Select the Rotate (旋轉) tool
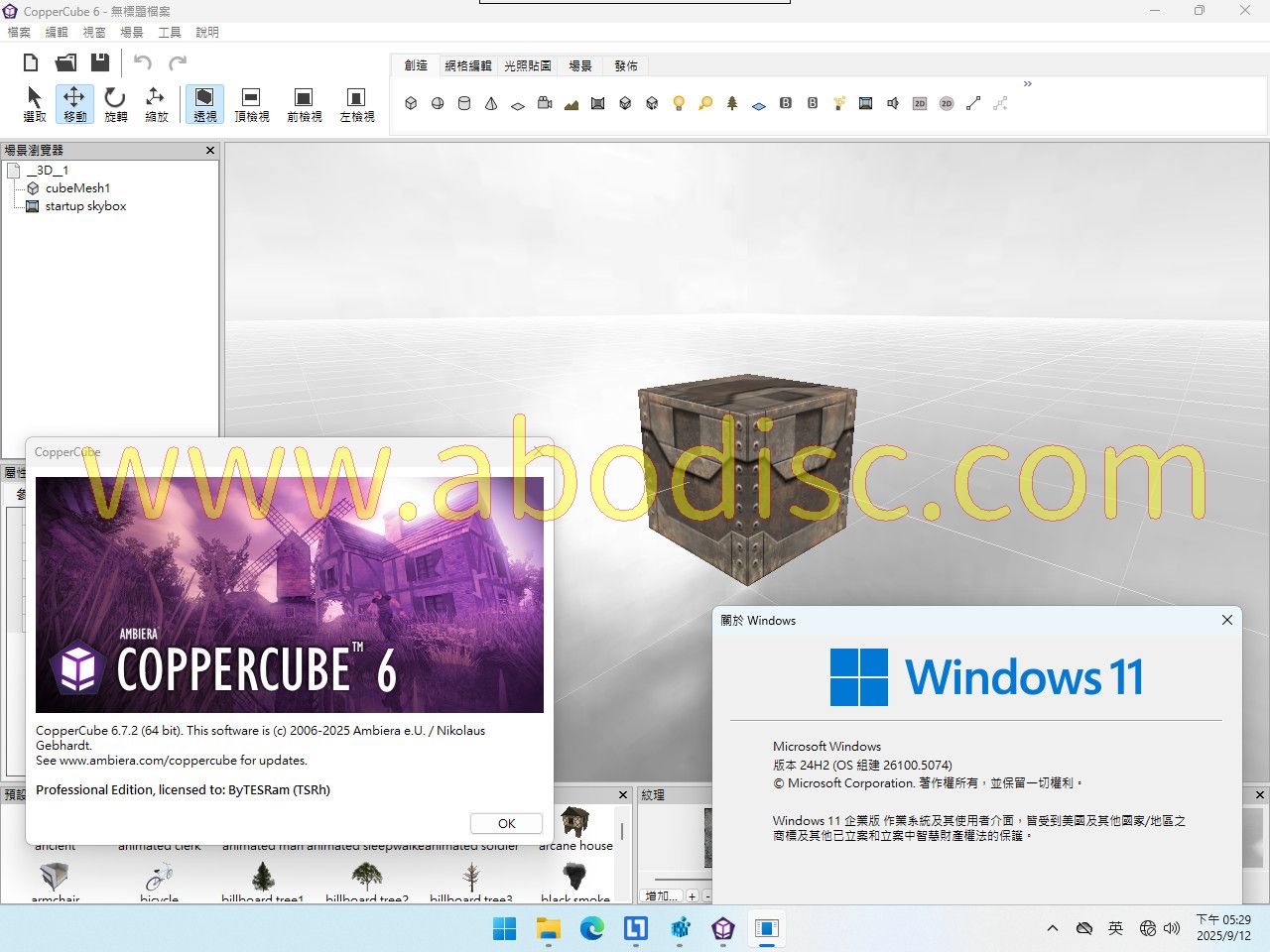This screenshot has height=952, width=1270. [115, 103]
